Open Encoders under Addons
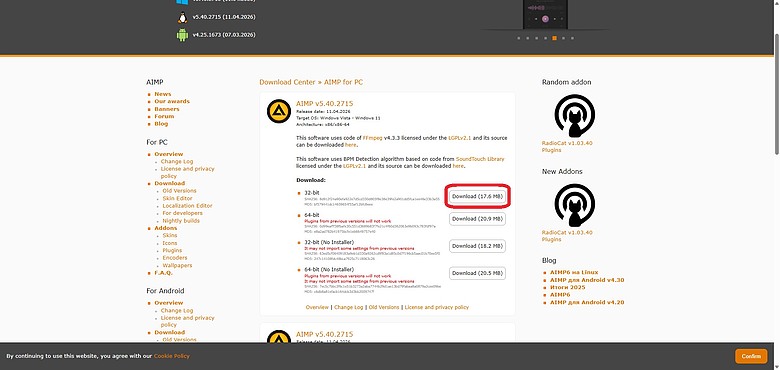The height and width of the screenshot is (370, 780). click(x=175, y=258)
